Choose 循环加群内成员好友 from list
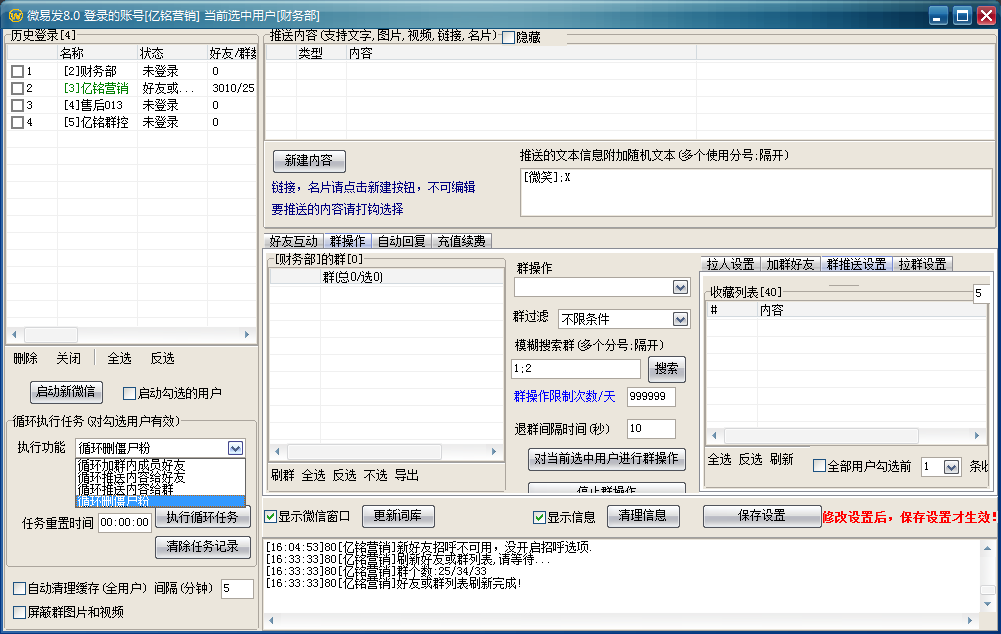This screenshot has height=634, width=1001. (x=160, y=465)
